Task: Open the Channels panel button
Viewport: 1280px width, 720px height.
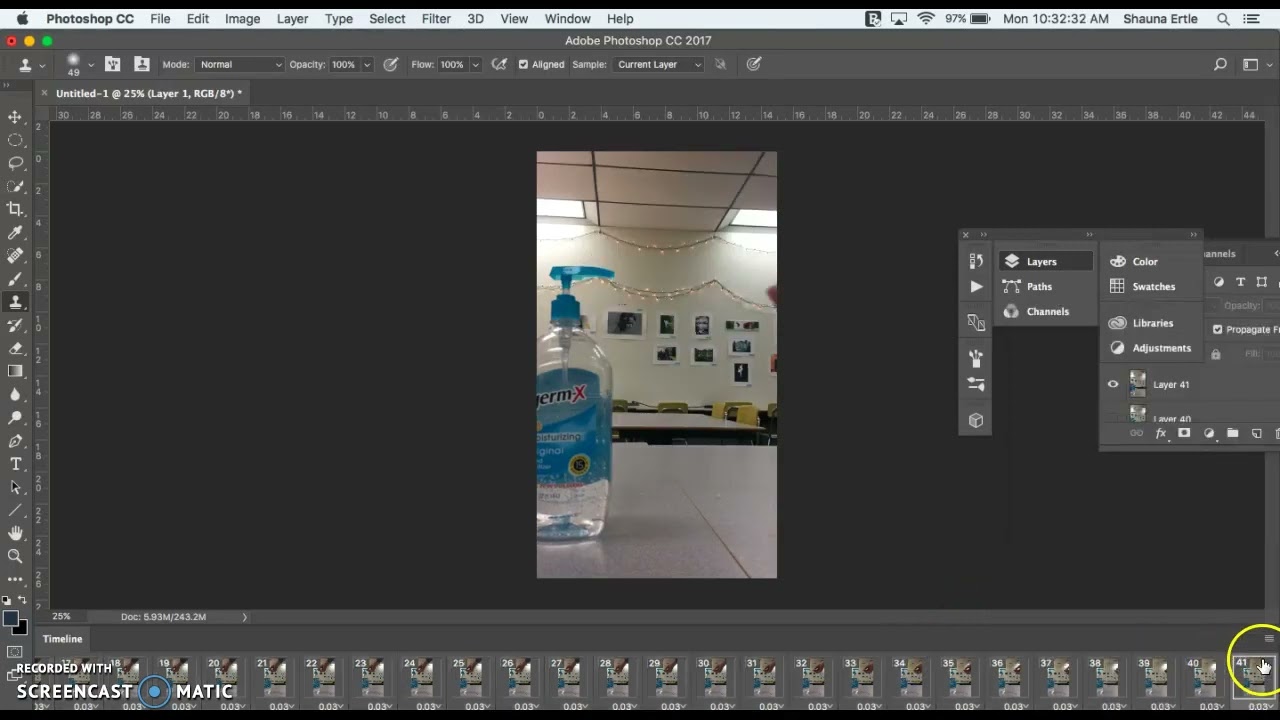Action: pos(1045,311)
